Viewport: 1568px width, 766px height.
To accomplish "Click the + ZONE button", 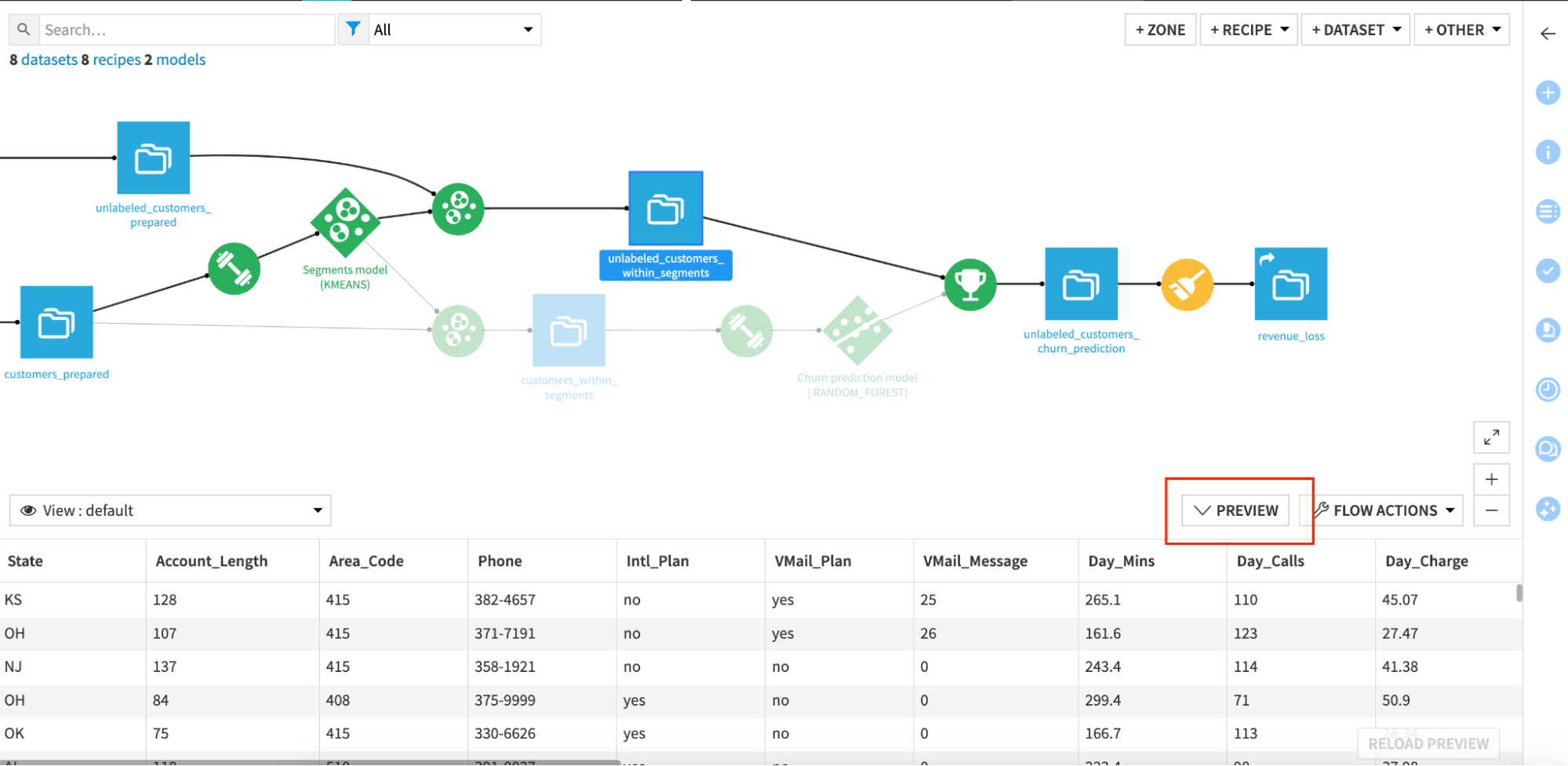I will 1160,29.
